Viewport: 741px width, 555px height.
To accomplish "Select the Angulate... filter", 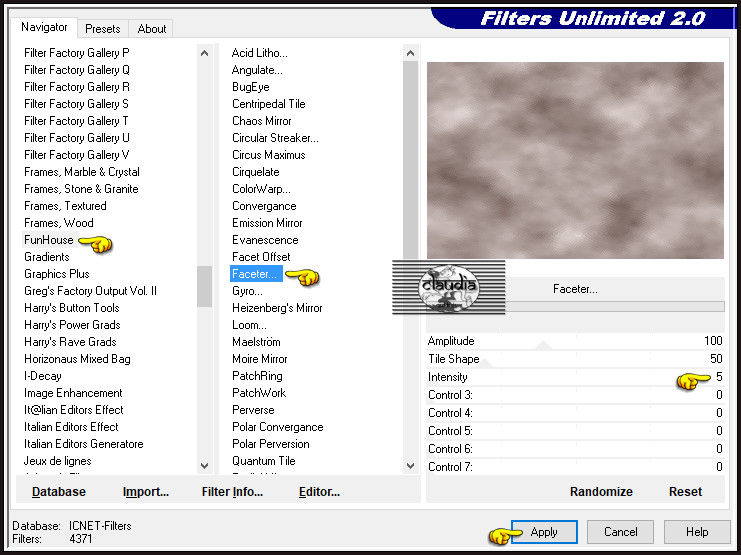I will point(257,69).
